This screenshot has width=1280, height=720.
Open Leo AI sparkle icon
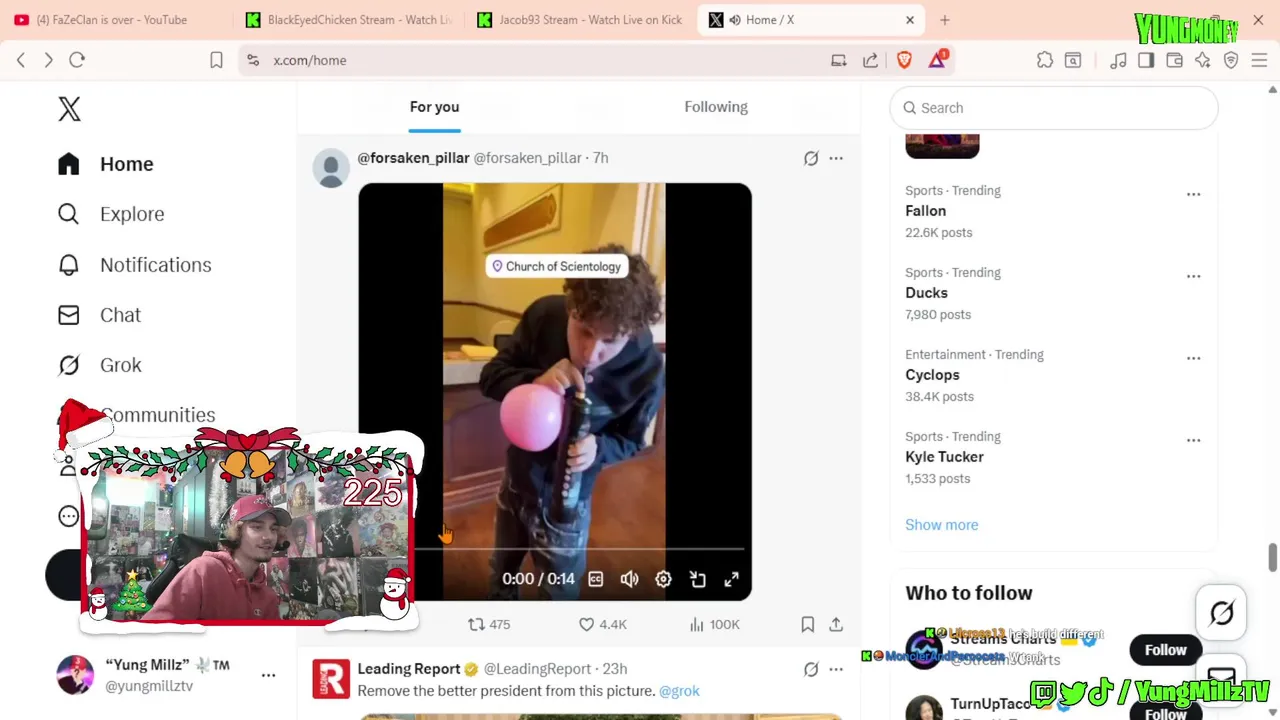coord(1203,60)
